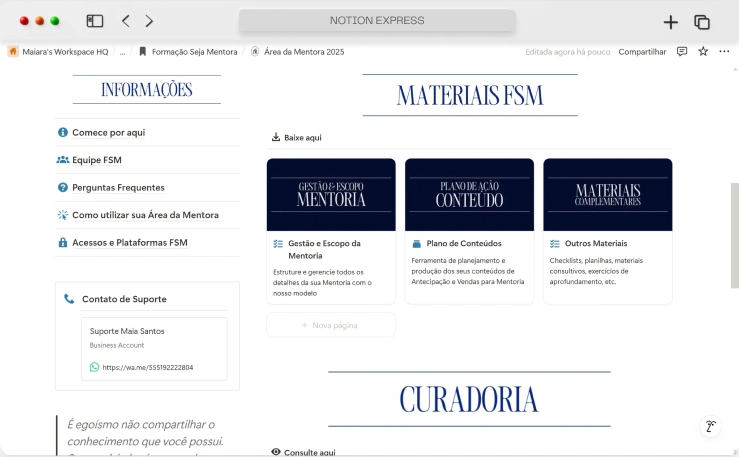Screen dimensions: 739x457
Task: Click sparkle icon beside Como utilizar
Action: tap(63, 215)
